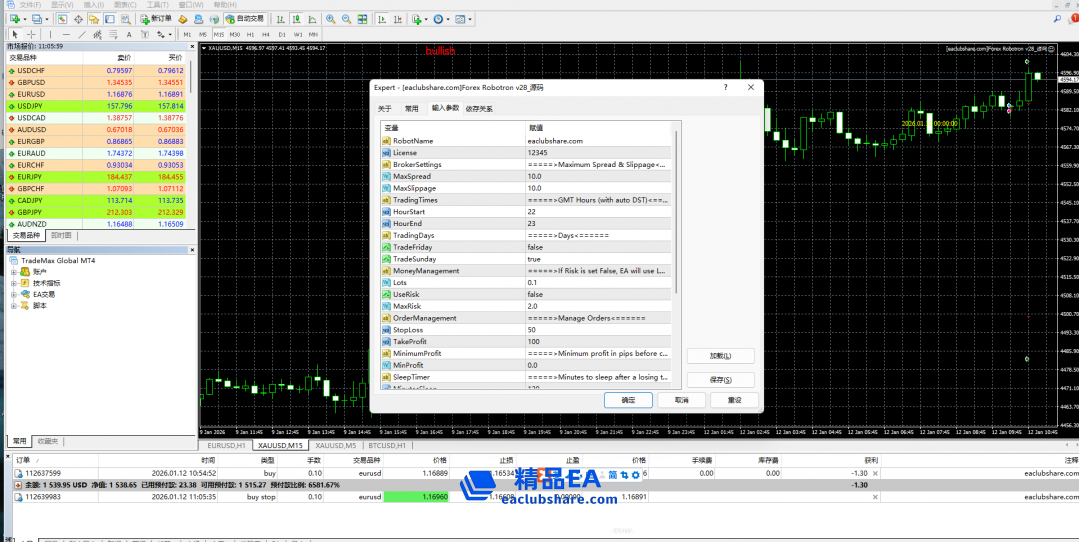The height and width of the screenshot is (542, 1079).
Task: Click the UseRisk value 'false'
Action: pyautogui.click(x=535, y=295)
